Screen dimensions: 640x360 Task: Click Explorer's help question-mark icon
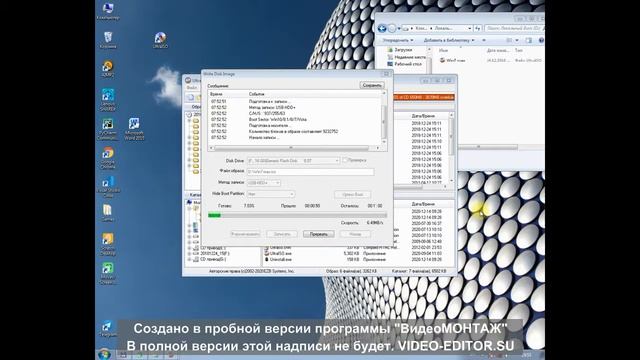point(541,40)
